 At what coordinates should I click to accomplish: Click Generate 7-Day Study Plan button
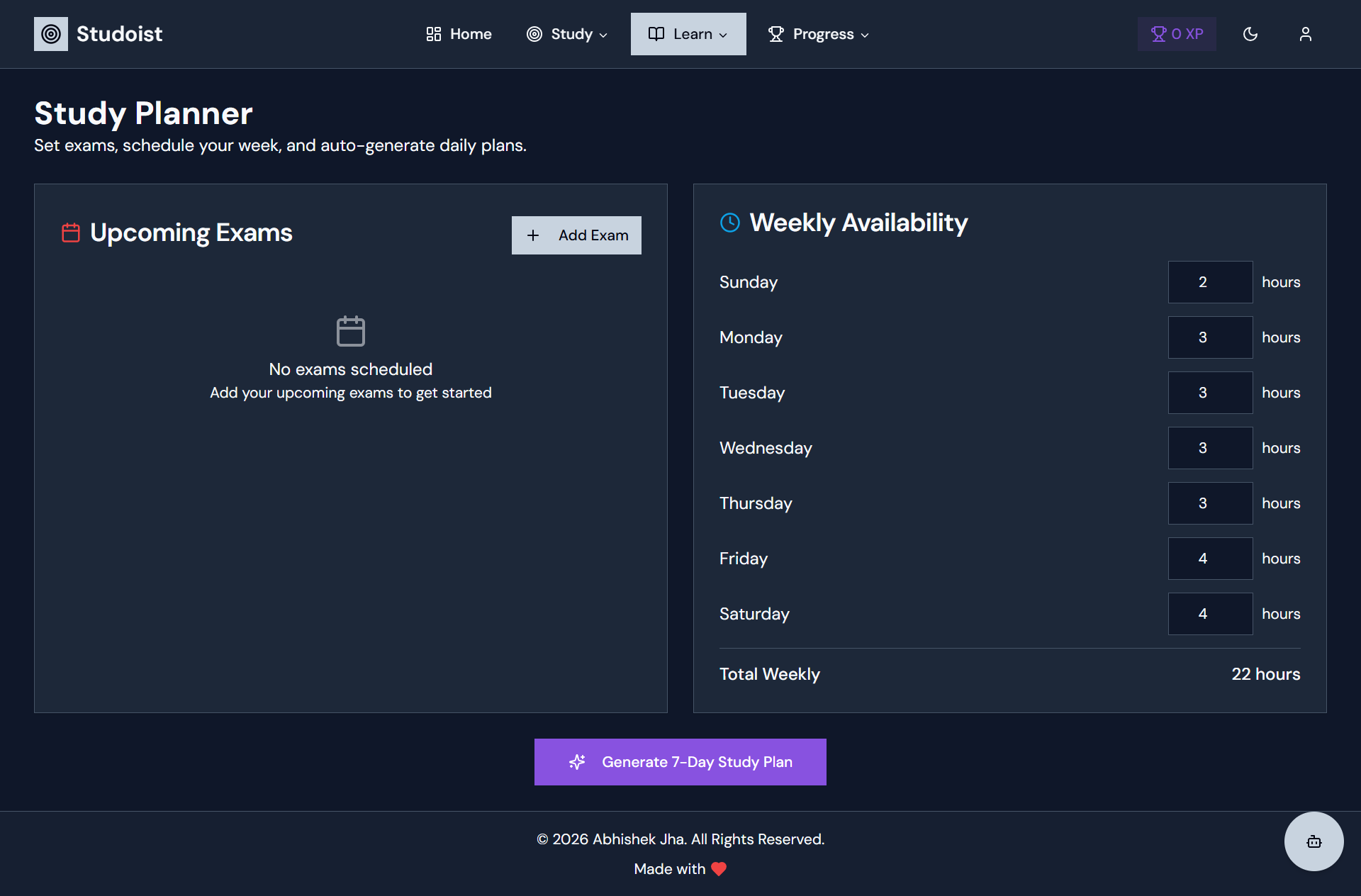point(680,761)
